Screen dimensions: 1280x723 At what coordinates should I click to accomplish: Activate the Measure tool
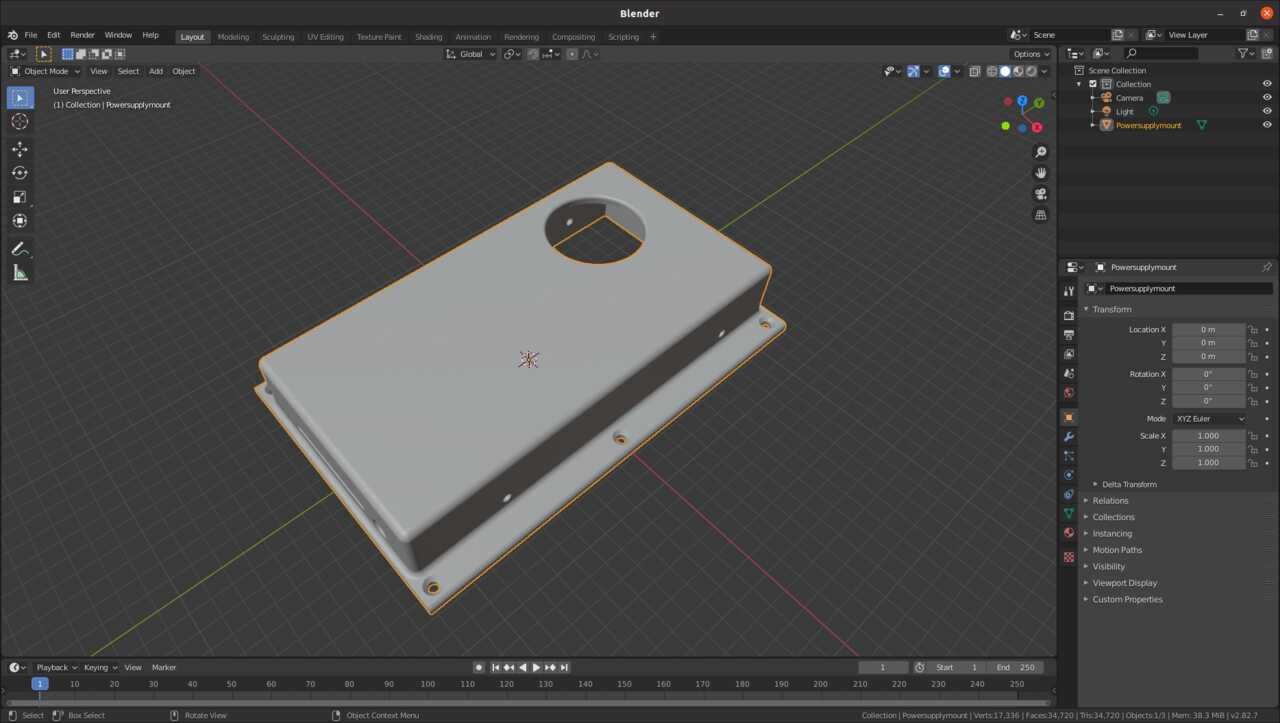click(20, 273)
